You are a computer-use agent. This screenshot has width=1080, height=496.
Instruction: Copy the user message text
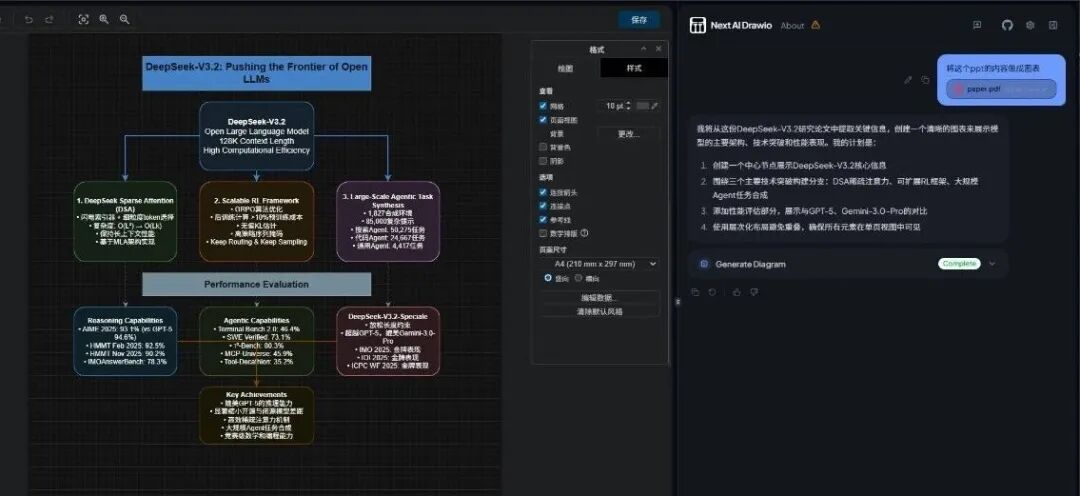pos(925,80)
